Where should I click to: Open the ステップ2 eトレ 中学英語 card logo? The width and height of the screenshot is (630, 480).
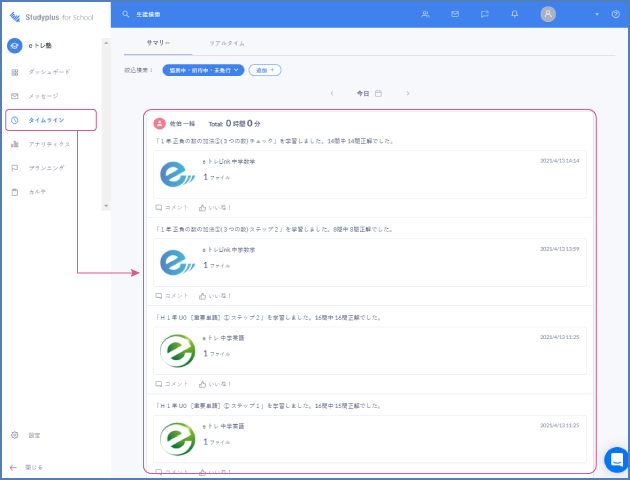pyautogui.click(x=177, y=351)
